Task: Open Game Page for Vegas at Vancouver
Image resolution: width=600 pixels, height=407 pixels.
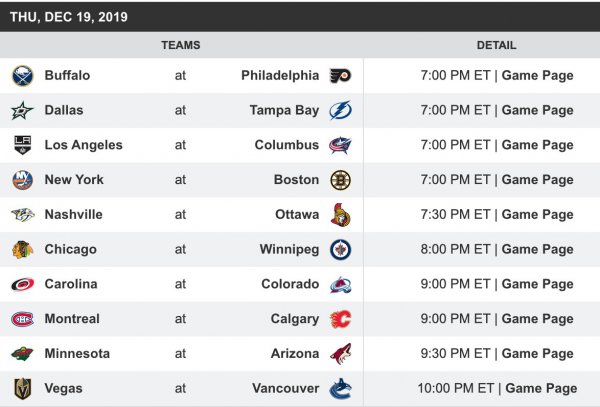Action: [x=541, y=389]
